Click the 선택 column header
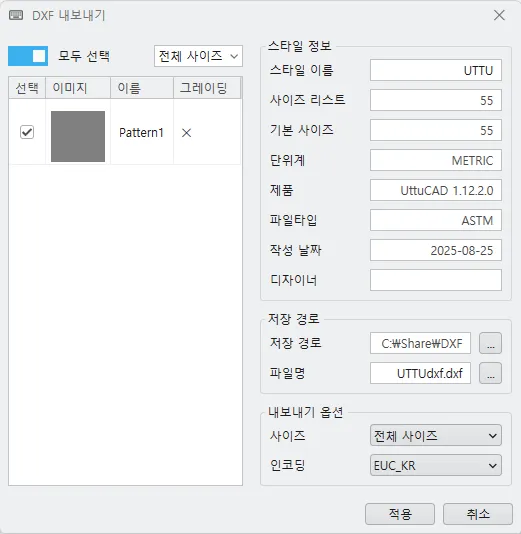Screen dimensions: 521x534 pyautogui.click(x=27, y=88)
